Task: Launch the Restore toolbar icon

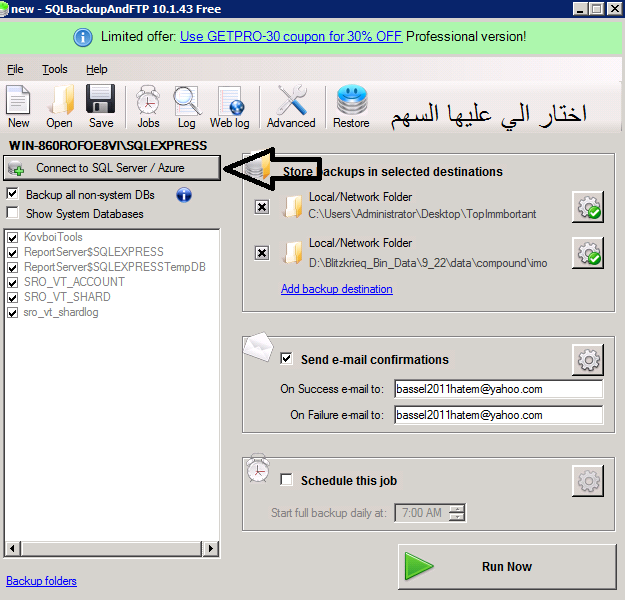Action: [351, 106]
